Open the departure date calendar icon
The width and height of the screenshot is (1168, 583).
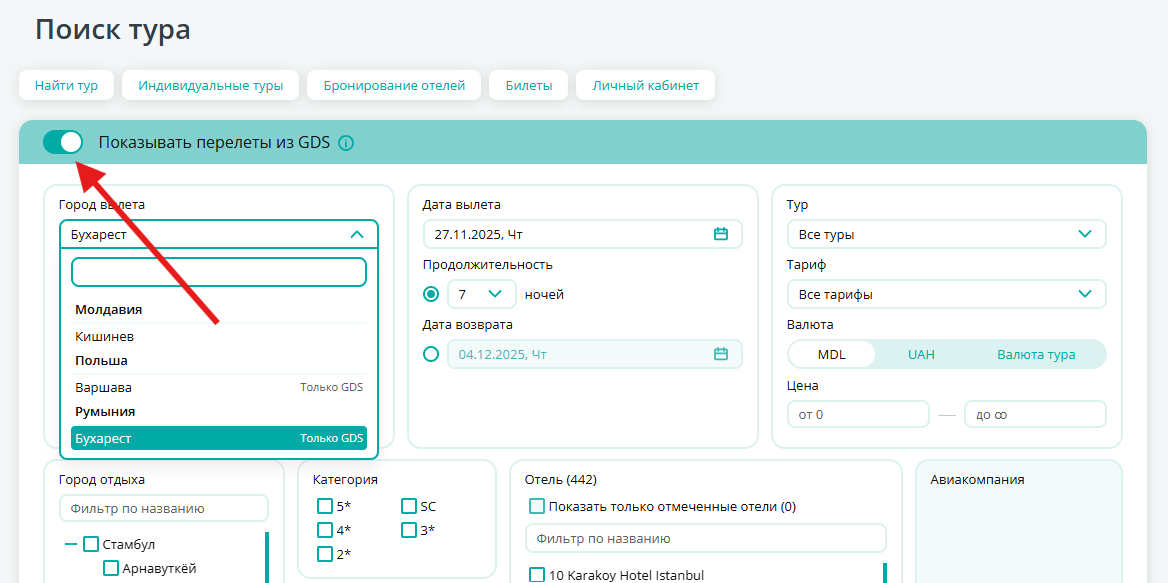pyautogui.click(x=720, y=234)
